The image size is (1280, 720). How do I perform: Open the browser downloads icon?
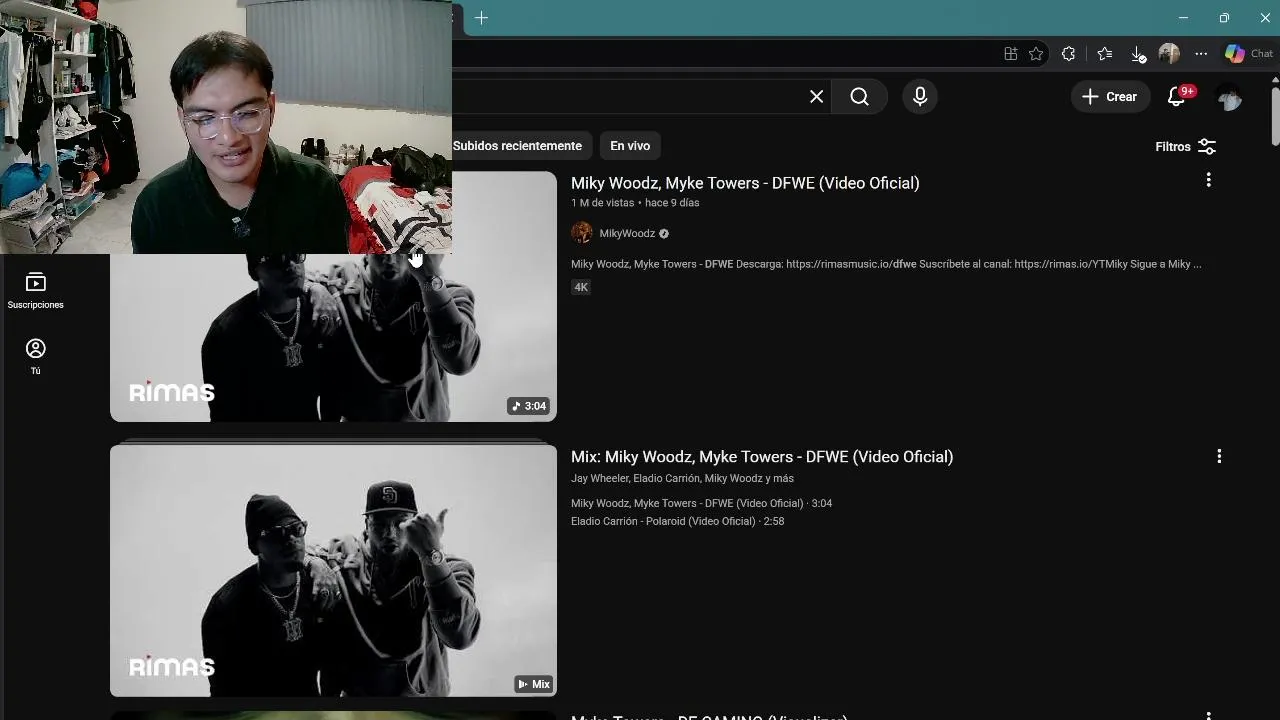pyautogui.click(x=1138, y=54)
